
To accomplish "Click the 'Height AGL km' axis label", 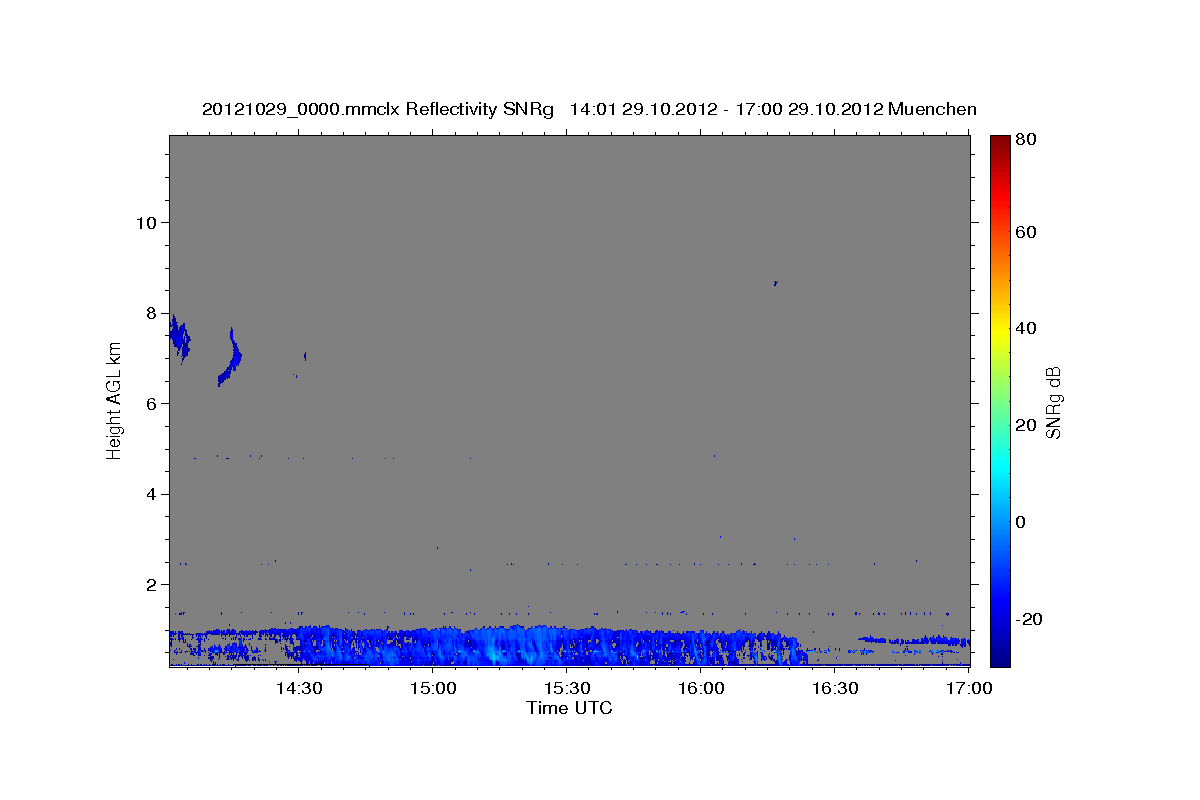I will point(115,400).
